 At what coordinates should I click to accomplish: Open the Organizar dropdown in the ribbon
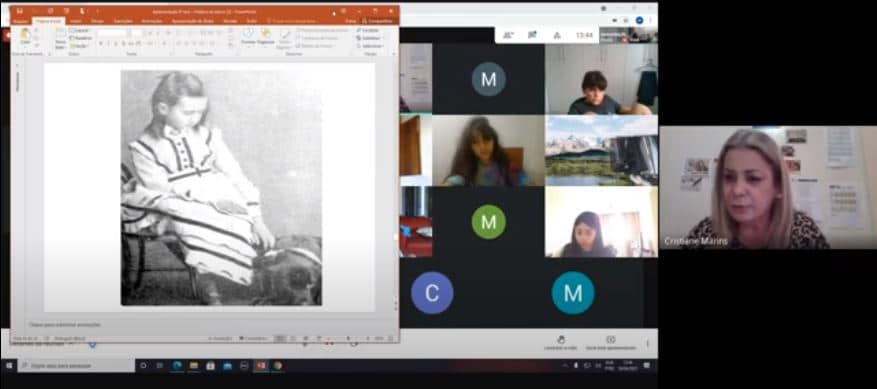click(x=266, y=37)
